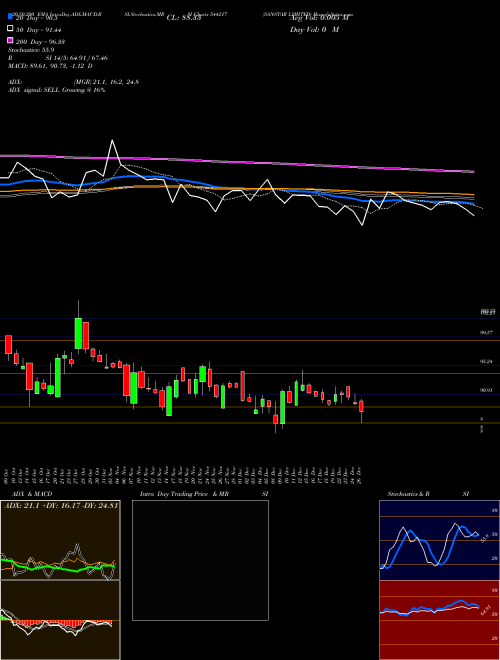Click the 93.24 price axis label
The width and height of the screenshot is (500, 660).
487,361
